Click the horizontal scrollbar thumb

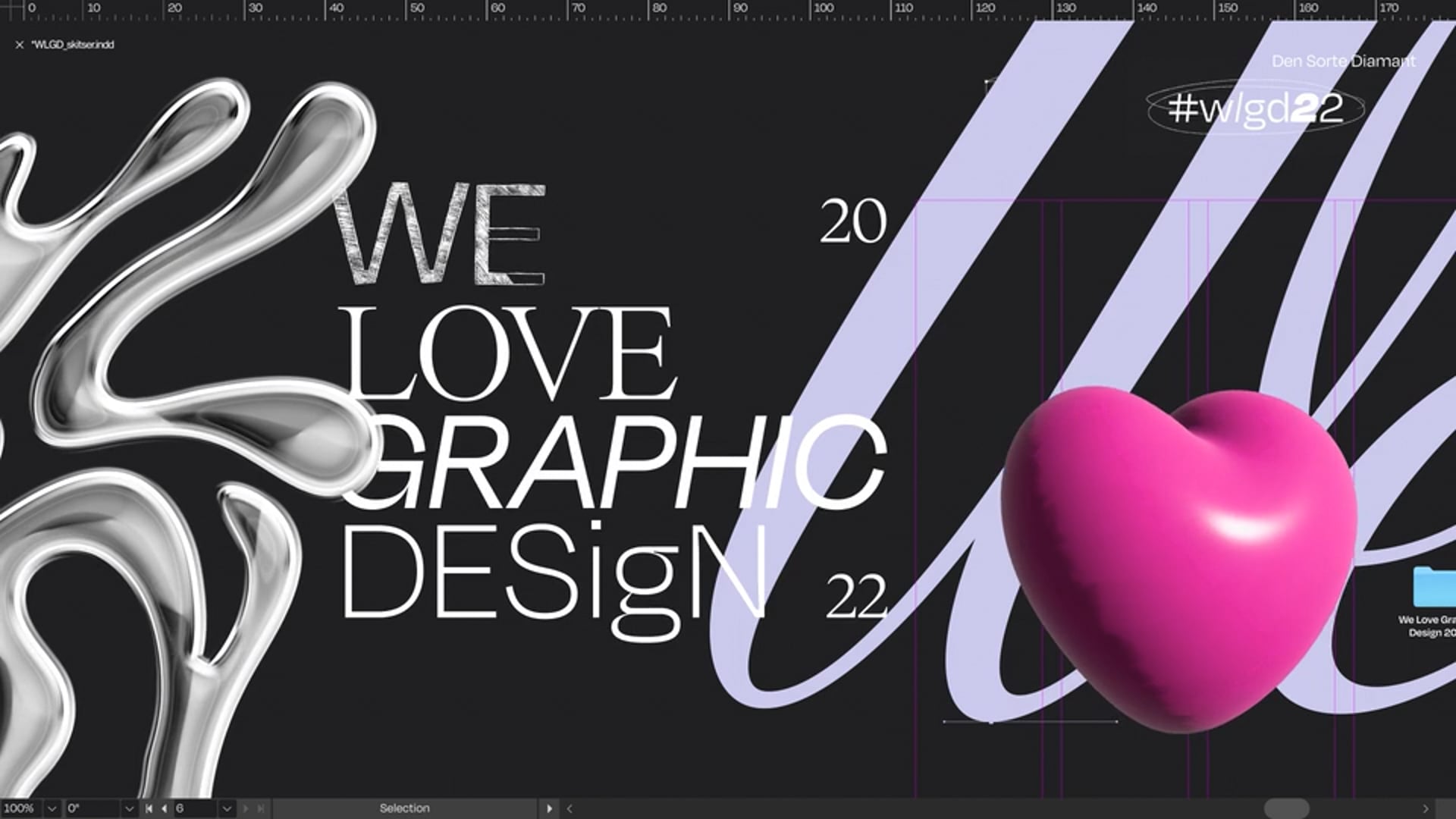[1286, 808]
